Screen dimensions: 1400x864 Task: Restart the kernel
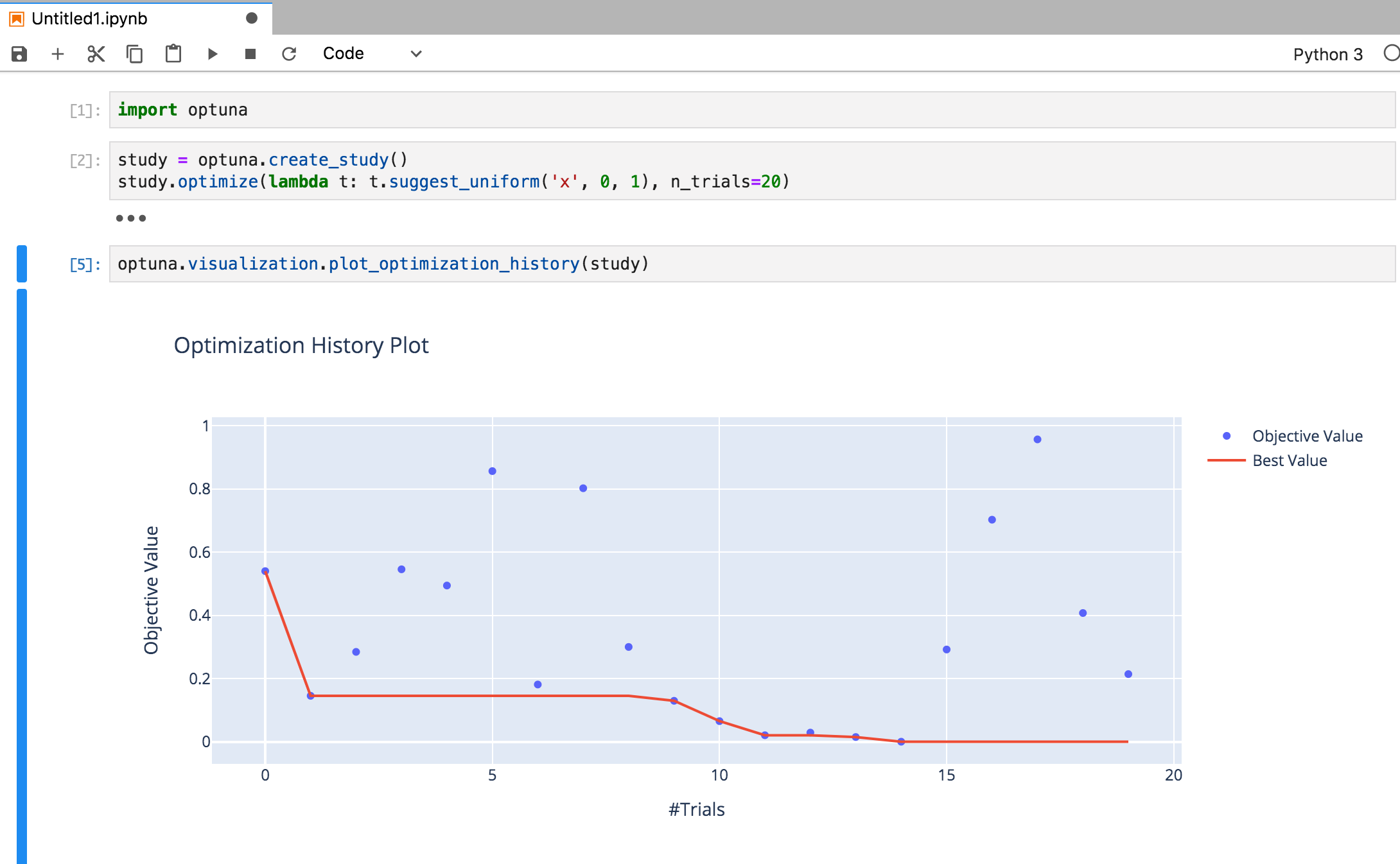pos(289,54)
